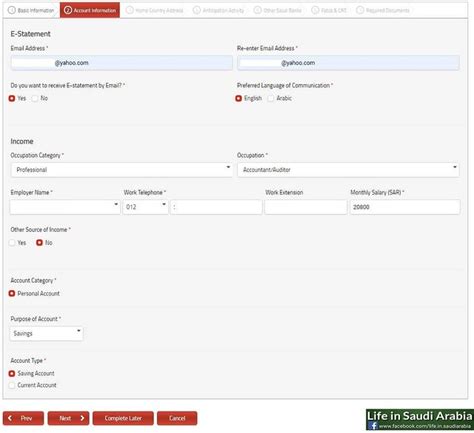This screenshot has width=474, height=433.
Task: Click the Complete Later button
Action: (123, 418)
